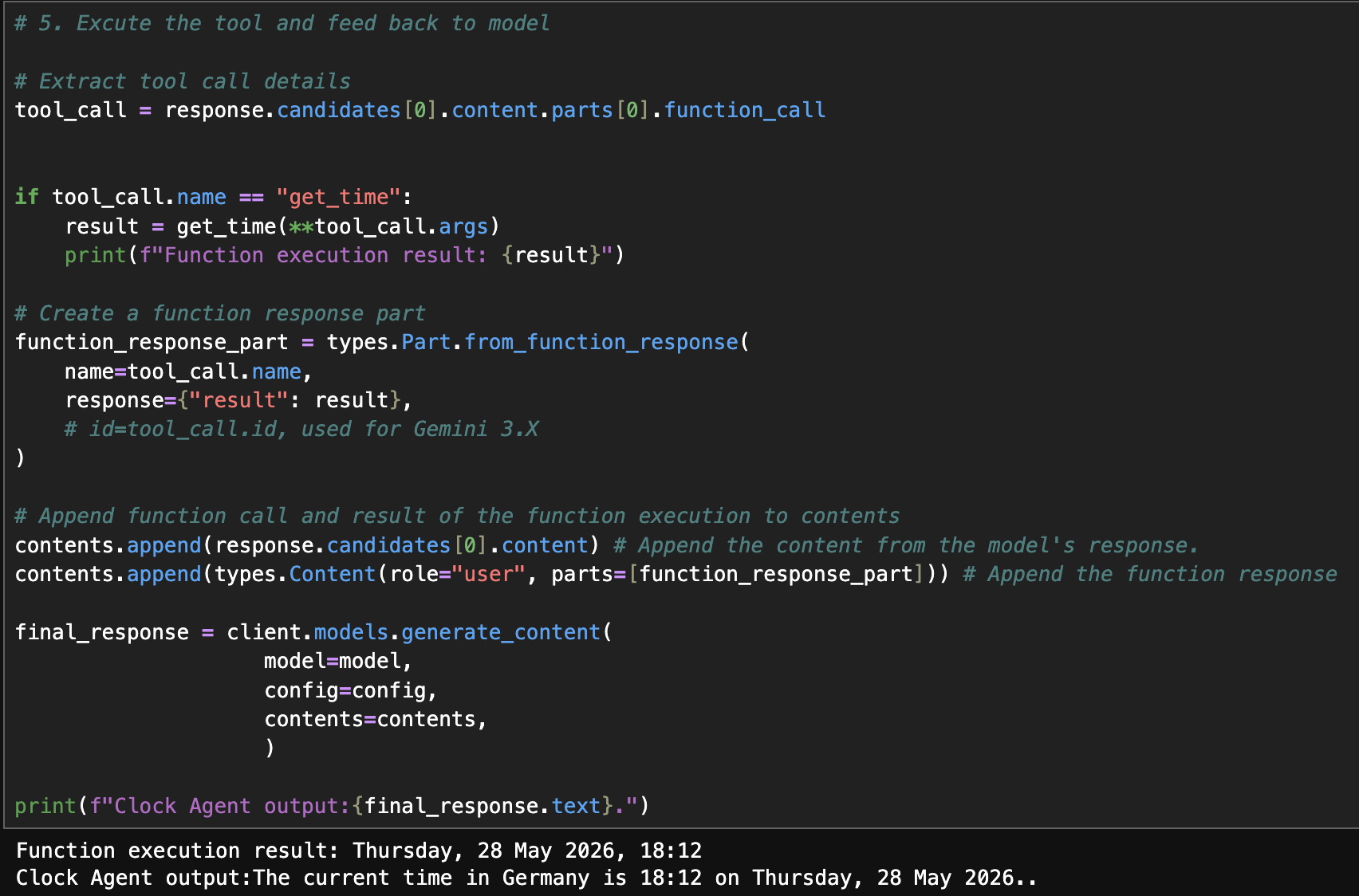Screen dimensions: 1359x896
Task: Click 'types.Content' in the second append line
Action: pos(295,574)
